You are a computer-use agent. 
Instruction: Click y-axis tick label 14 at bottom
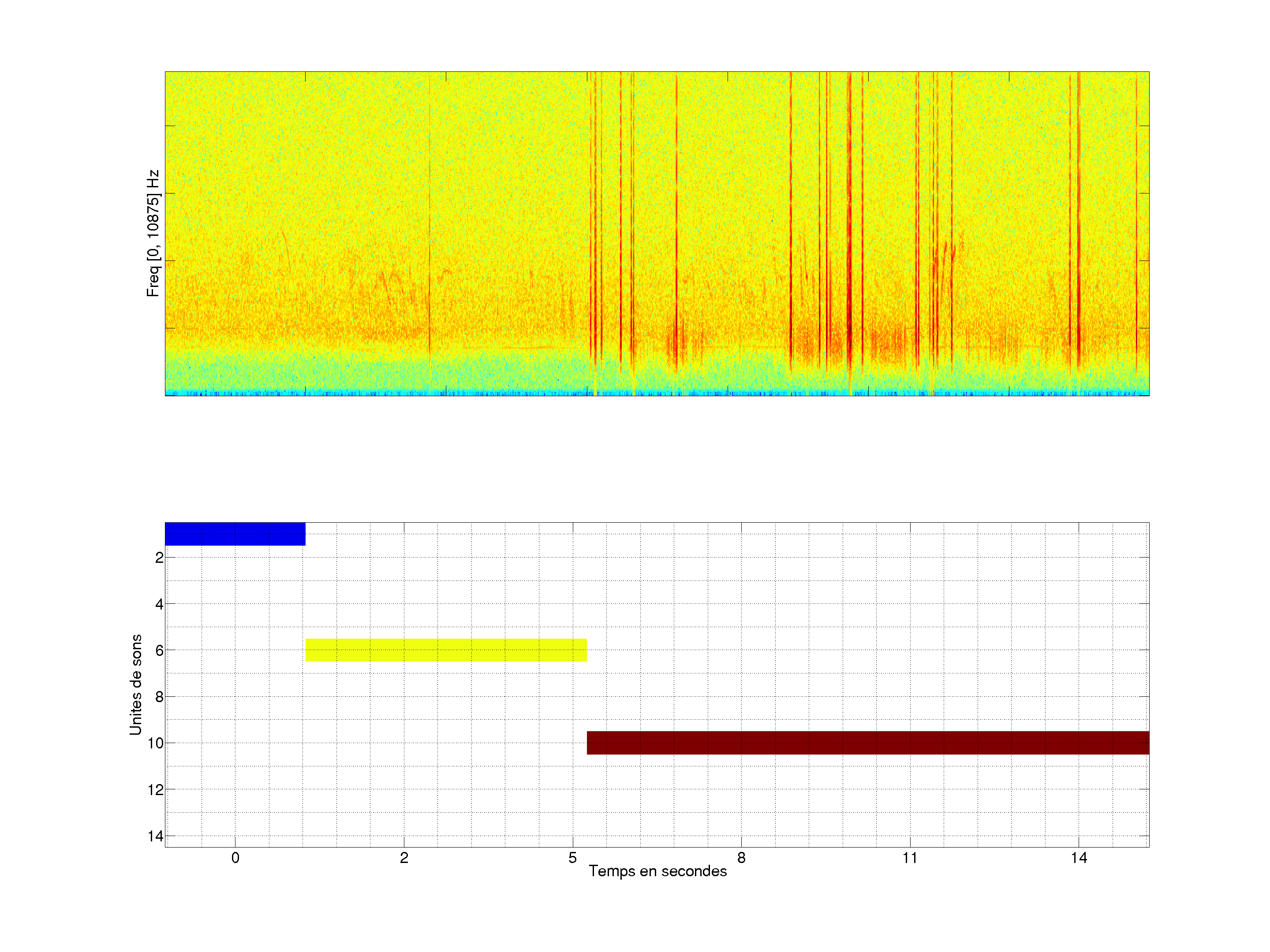pyautogui.click(x=156, y=836)
